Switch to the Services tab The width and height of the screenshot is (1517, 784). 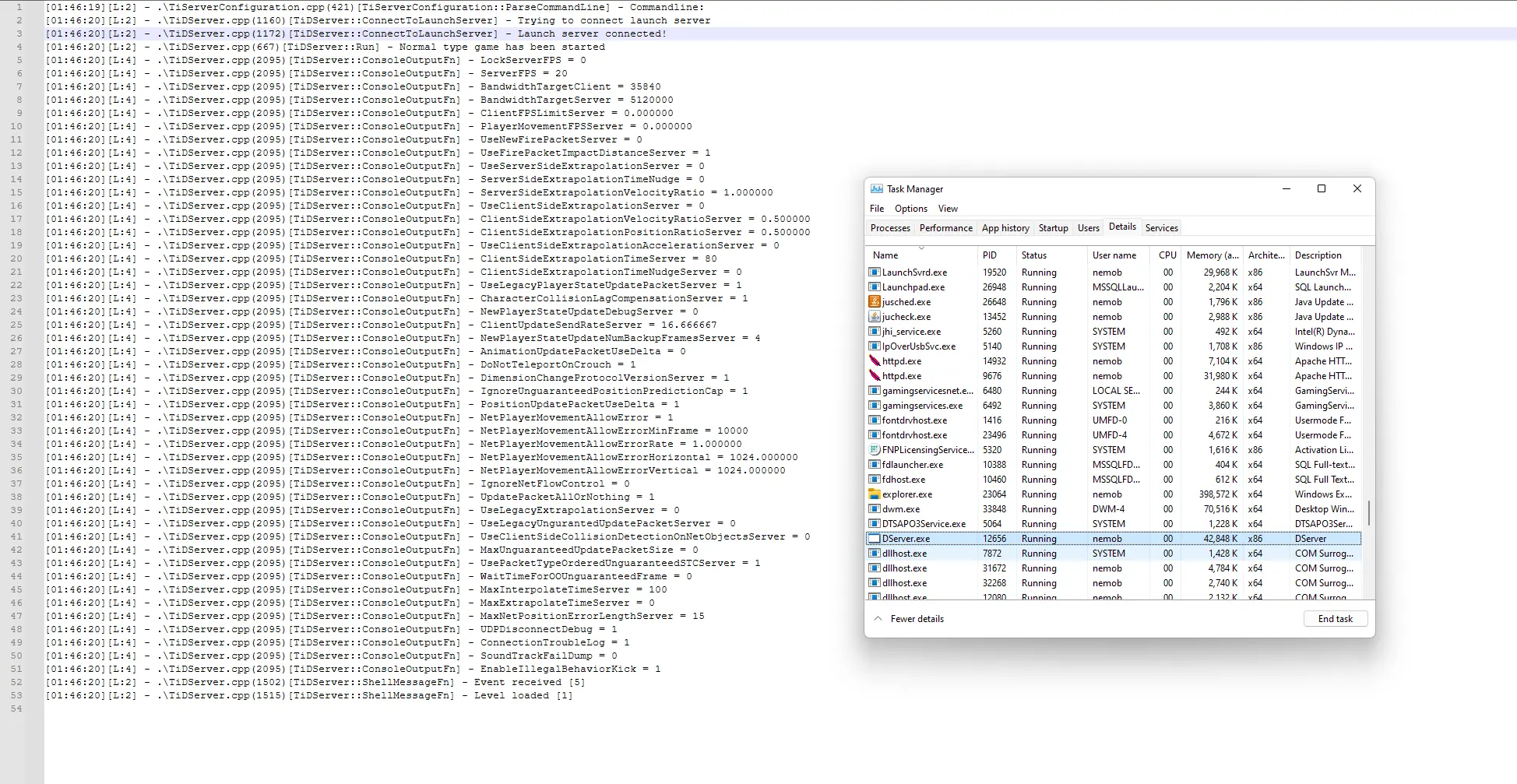pyautogui.click(x=1162, y=228)
